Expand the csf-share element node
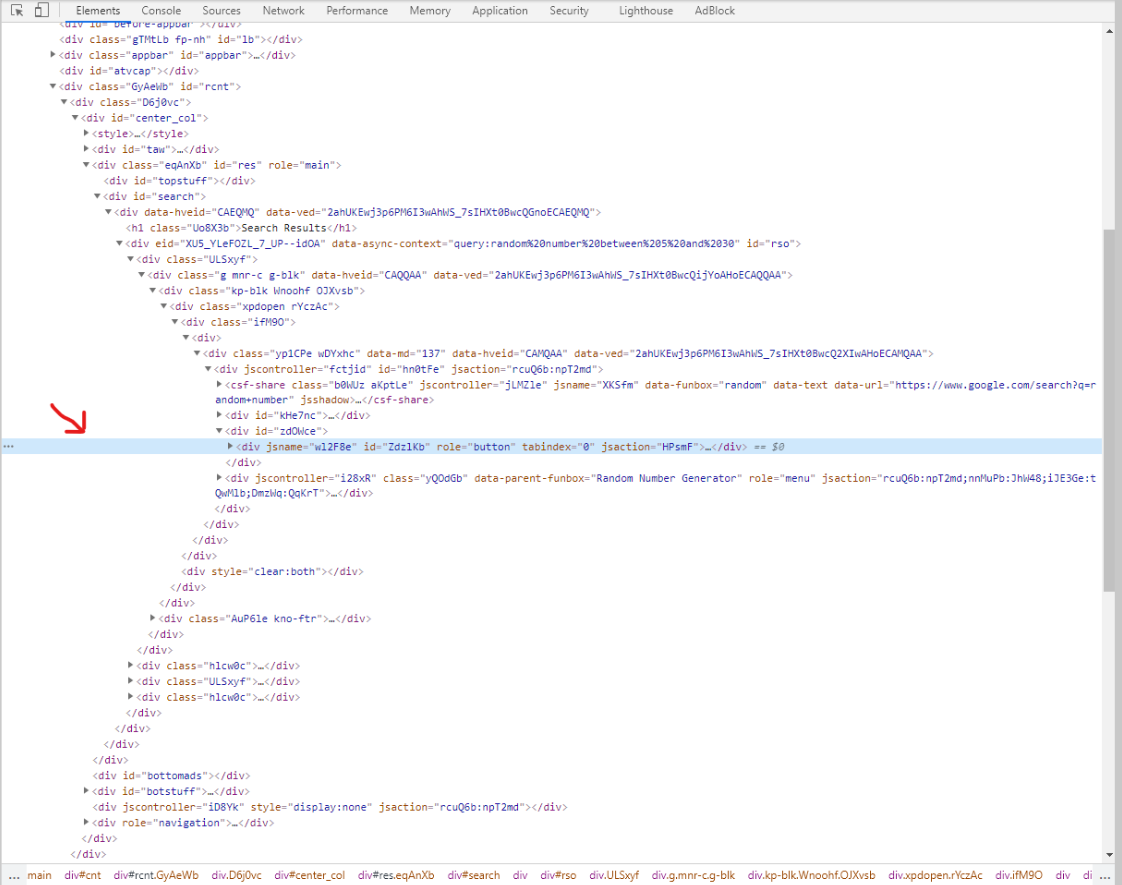1122x885 pixels. tap(219, 384)
